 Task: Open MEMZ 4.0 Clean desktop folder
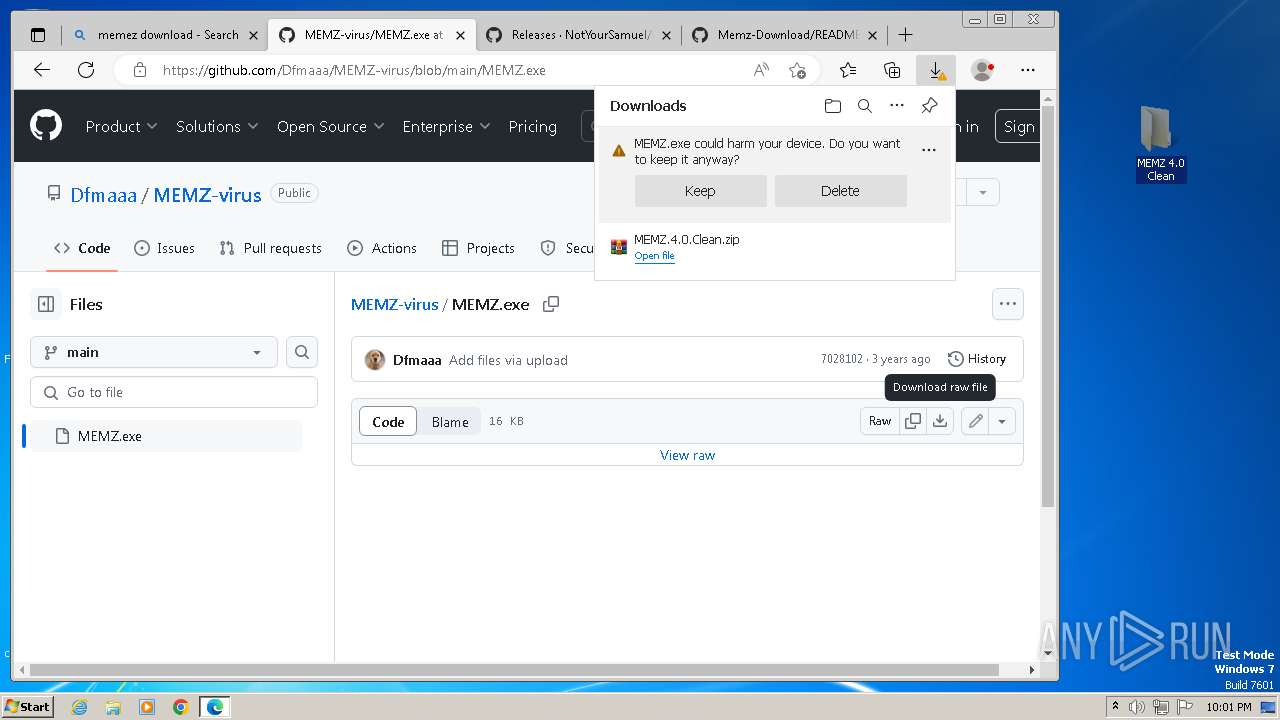(x=1160, y=143)
